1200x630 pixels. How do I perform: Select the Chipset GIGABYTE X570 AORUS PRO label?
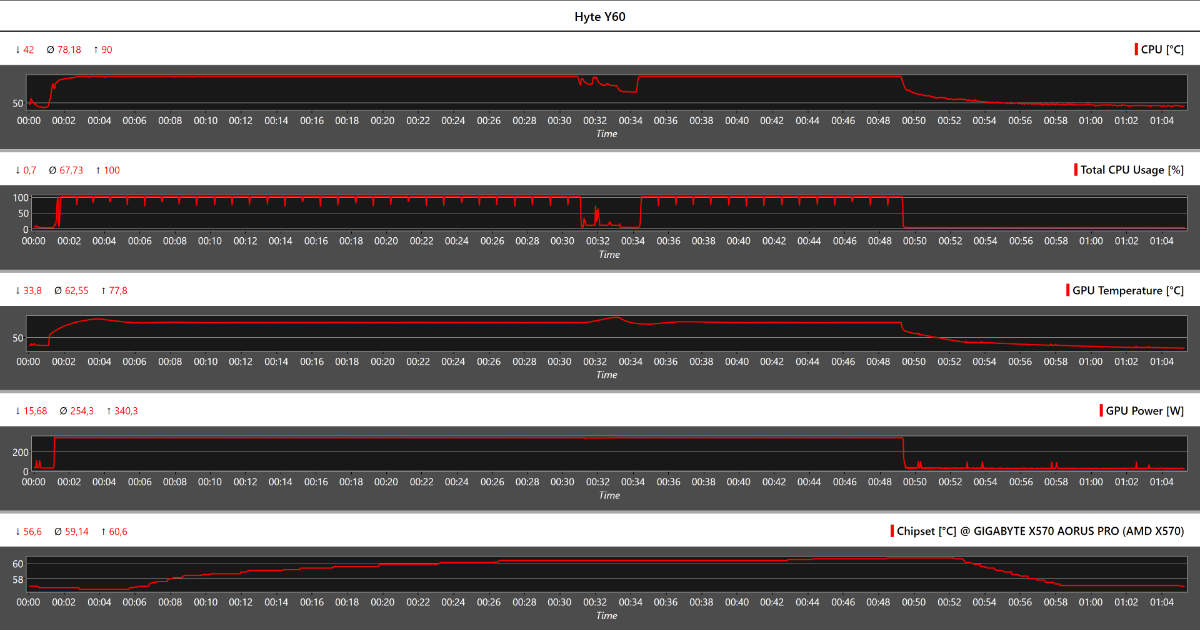1041,531
